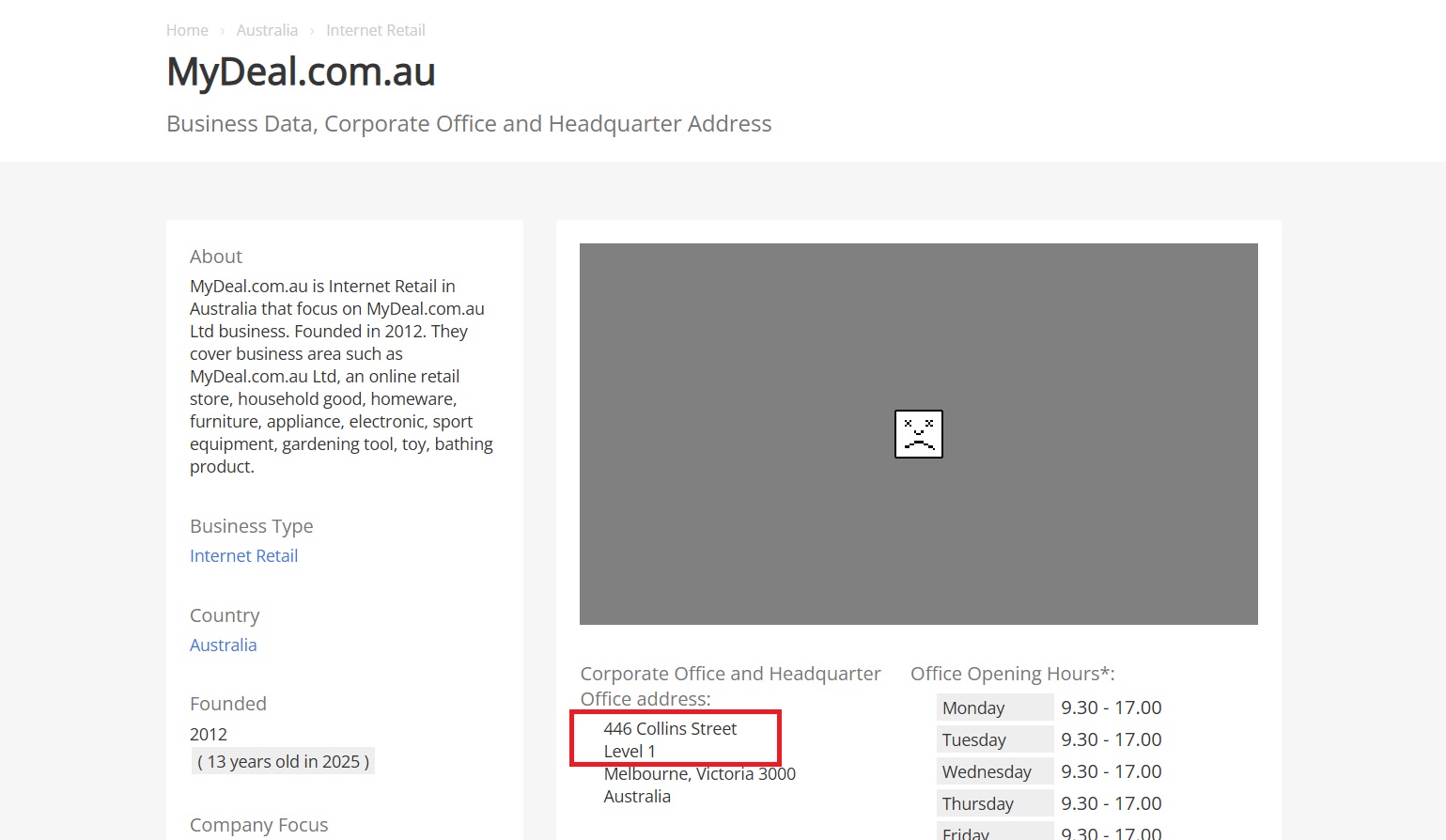This screenshot has width=1446, height=840.
Task: Click the Thursday row label
Action: [995, 803]
